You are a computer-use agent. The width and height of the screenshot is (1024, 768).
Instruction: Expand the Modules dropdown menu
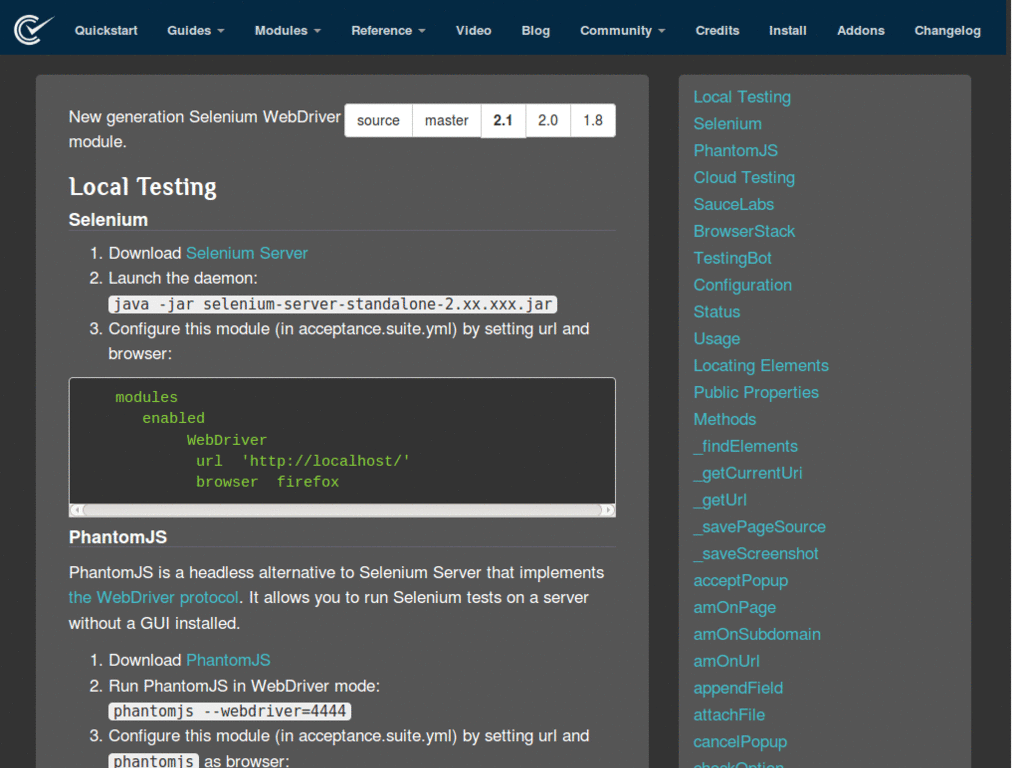click(287, 31)
